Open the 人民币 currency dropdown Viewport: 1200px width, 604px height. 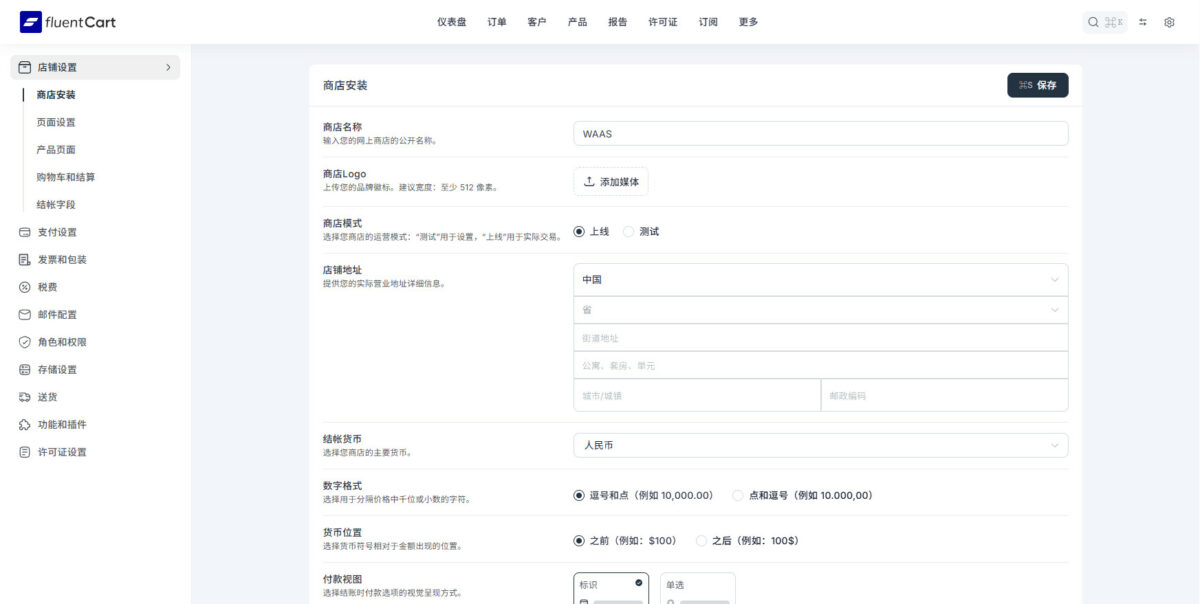coord(820,444)
